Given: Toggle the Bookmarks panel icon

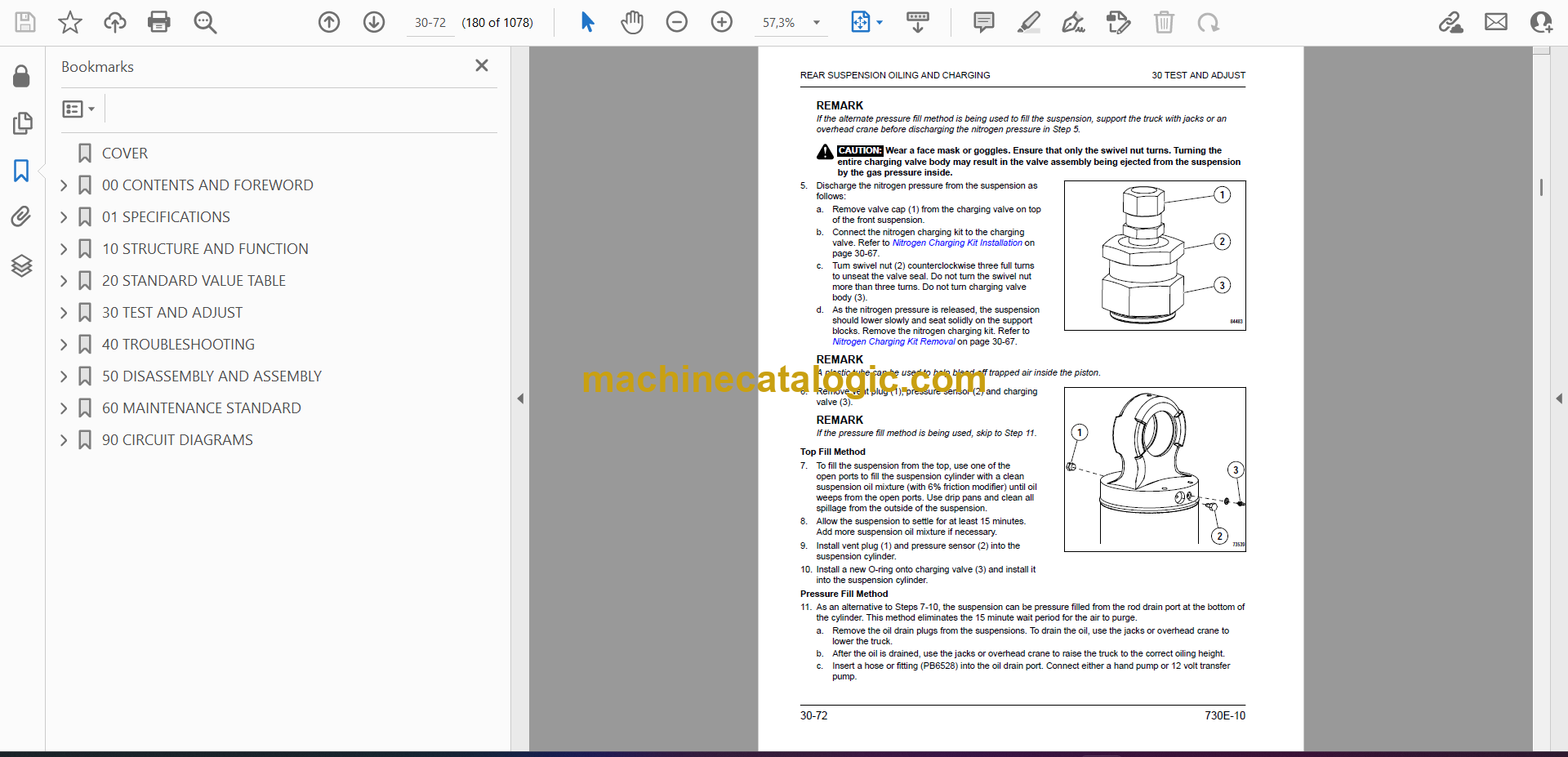Looking at the screenshot, I should coord(22,171).
